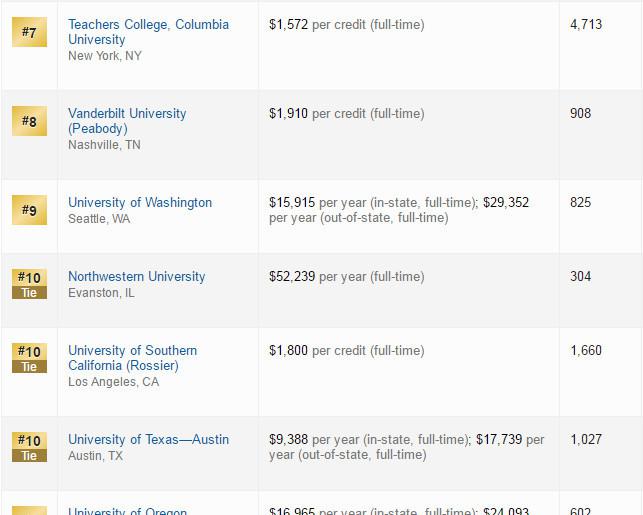Select the $1,572 per credit tuition cell

[347, 25]
